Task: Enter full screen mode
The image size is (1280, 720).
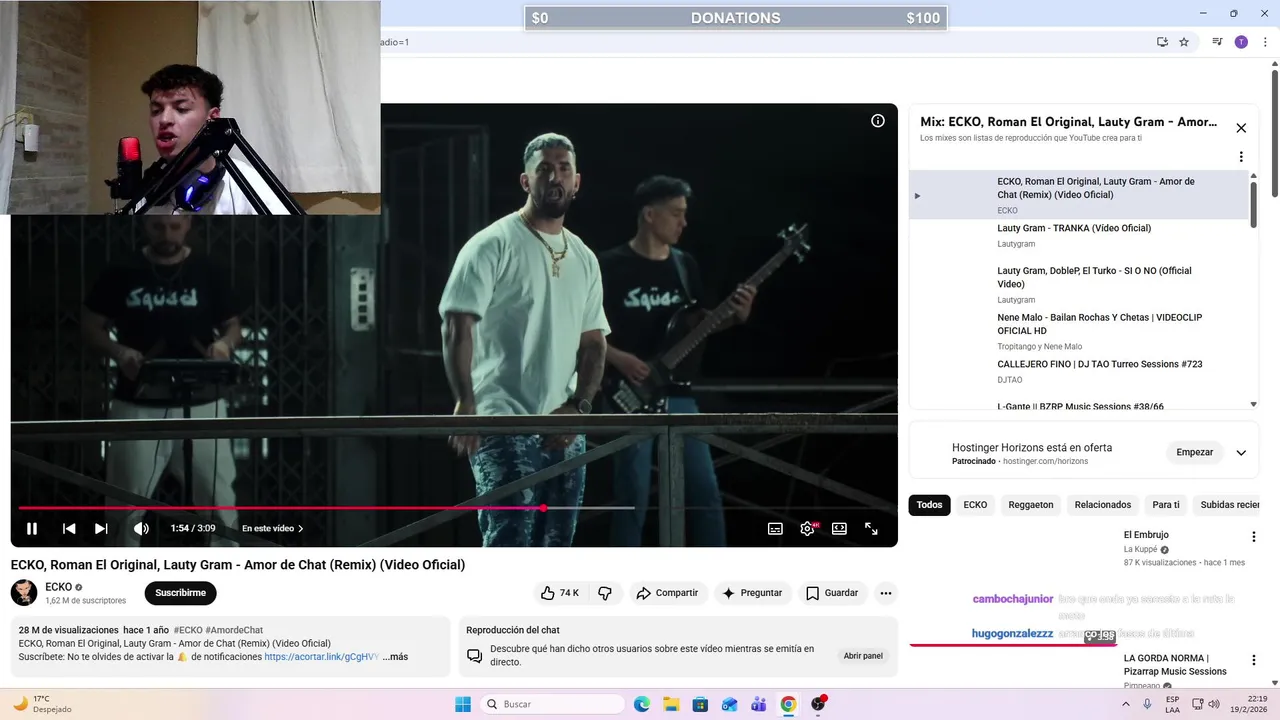Action: coord(871,528)
